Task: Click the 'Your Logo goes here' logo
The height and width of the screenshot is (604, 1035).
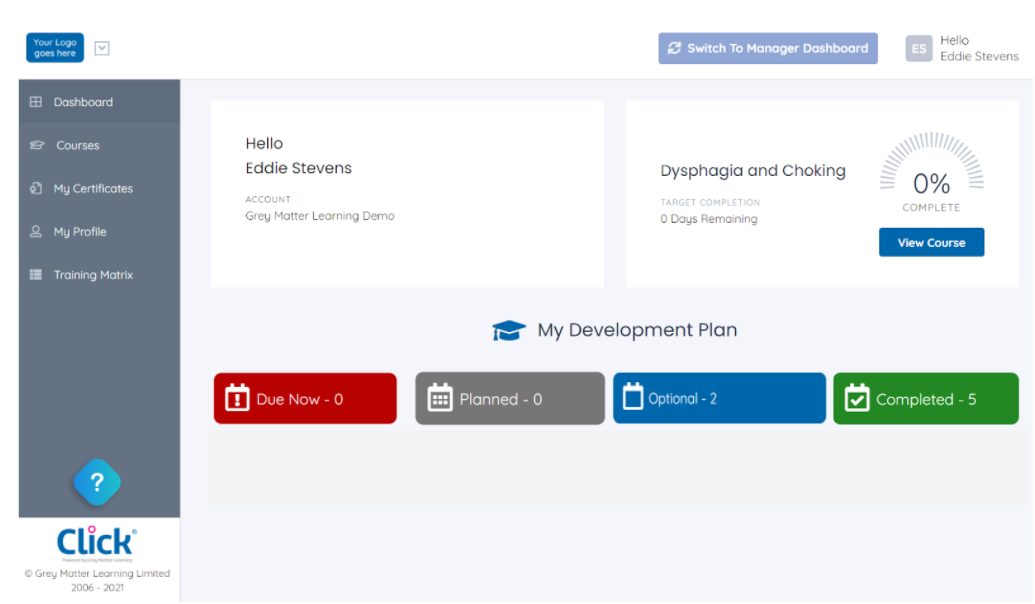Action: click(x=55, y=48)
